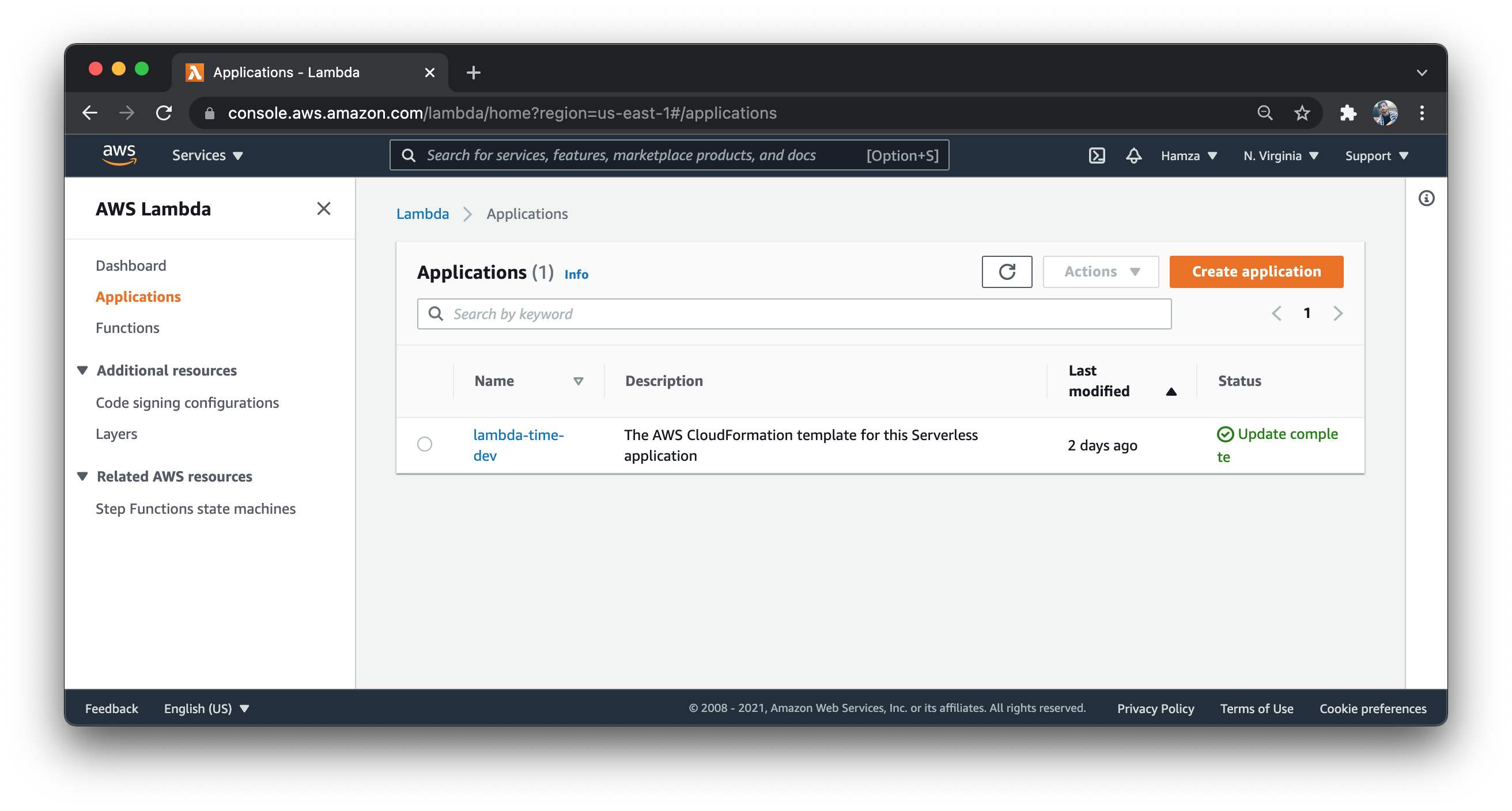Bookmark this page with star icon

[1301, 113]
